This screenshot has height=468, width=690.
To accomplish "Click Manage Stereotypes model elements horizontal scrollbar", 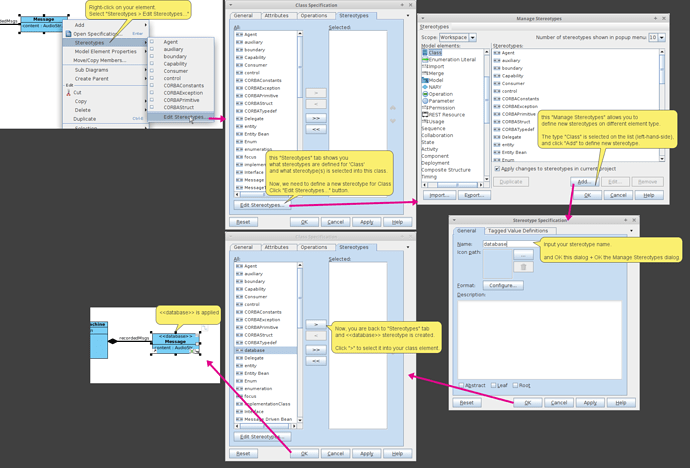I will (452, 185).
